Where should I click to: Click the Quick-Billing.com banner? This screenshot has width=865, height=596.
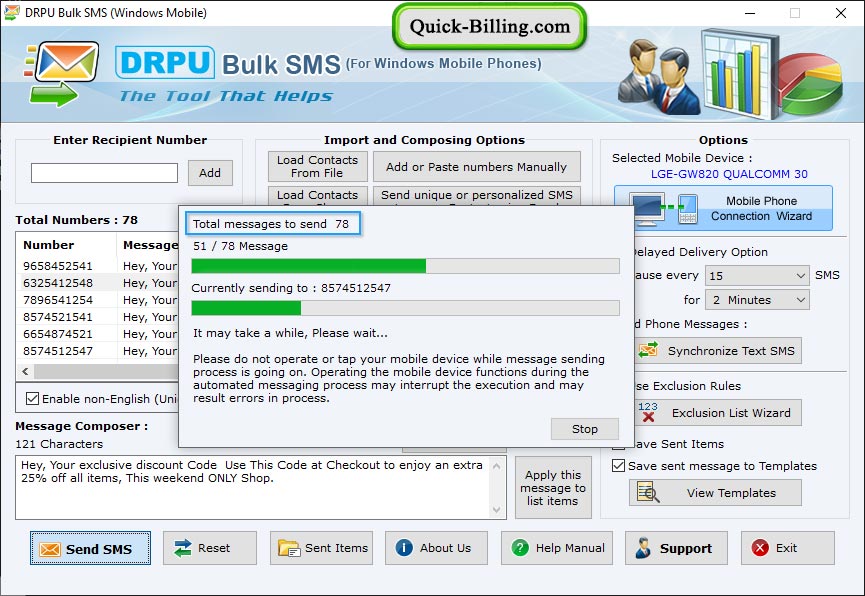click(489, 26)
